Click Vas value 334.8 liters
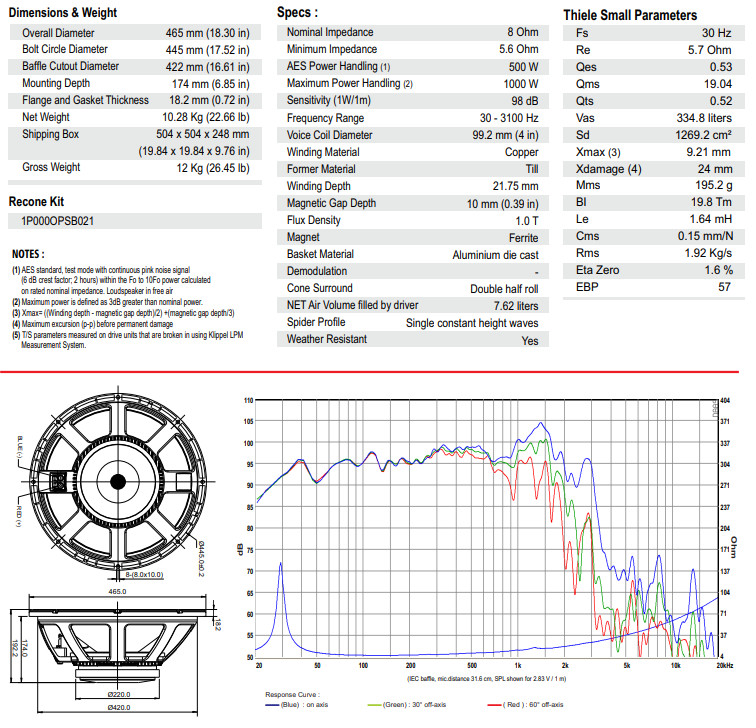The image size is (756, 728). click(x=704, y=118)
